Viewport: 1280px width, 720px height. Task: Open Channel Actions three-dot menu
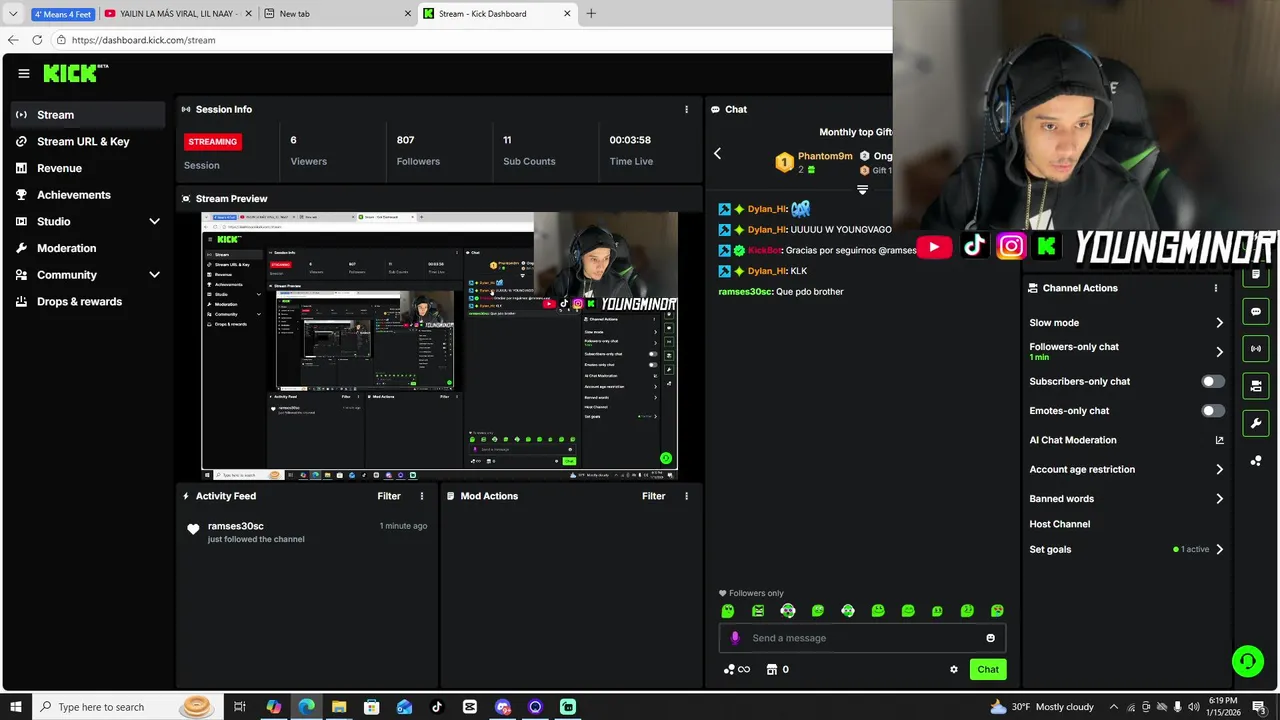pyautogui.click(x=1216, y=288)
